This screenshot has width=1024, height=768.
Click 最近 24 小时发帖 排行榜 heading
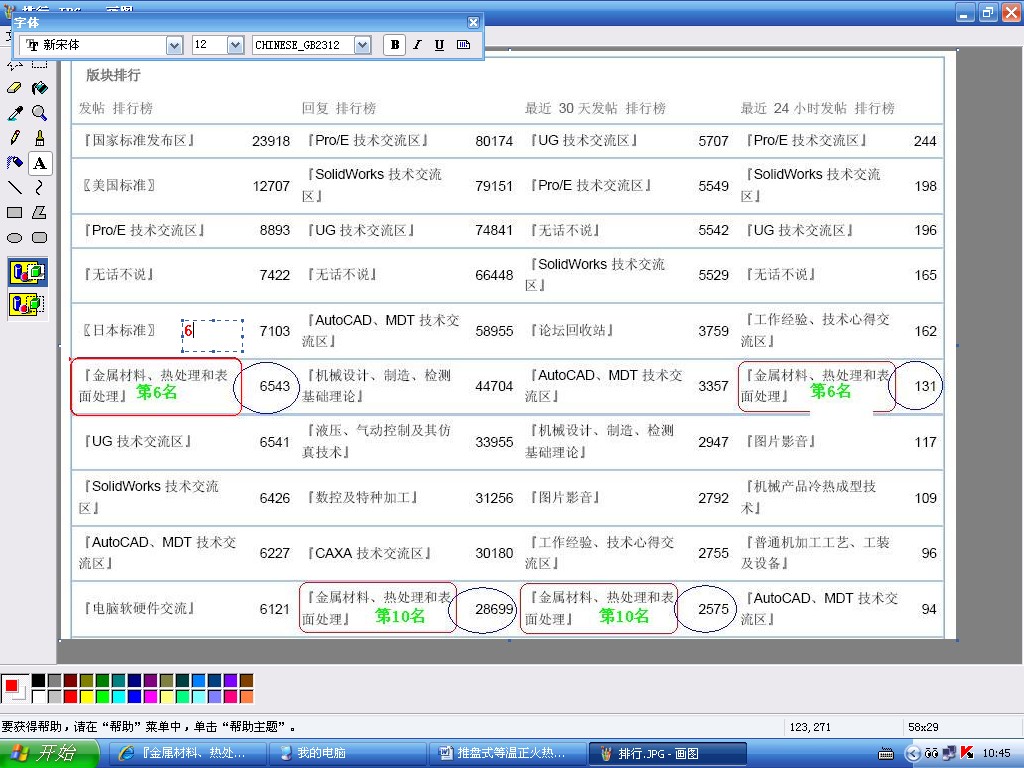(818, 108)
